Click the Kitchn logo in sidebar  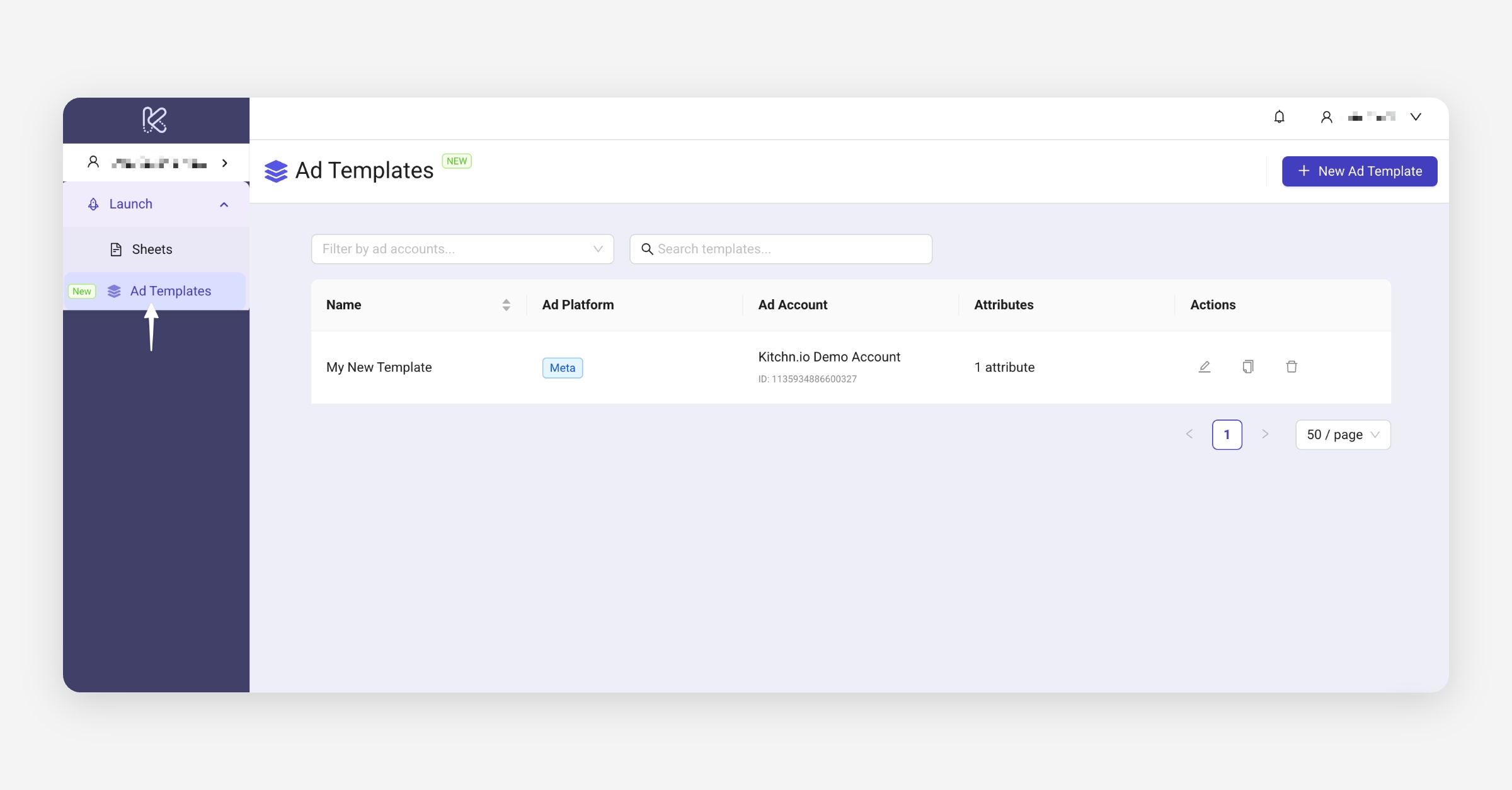[154, 120]
